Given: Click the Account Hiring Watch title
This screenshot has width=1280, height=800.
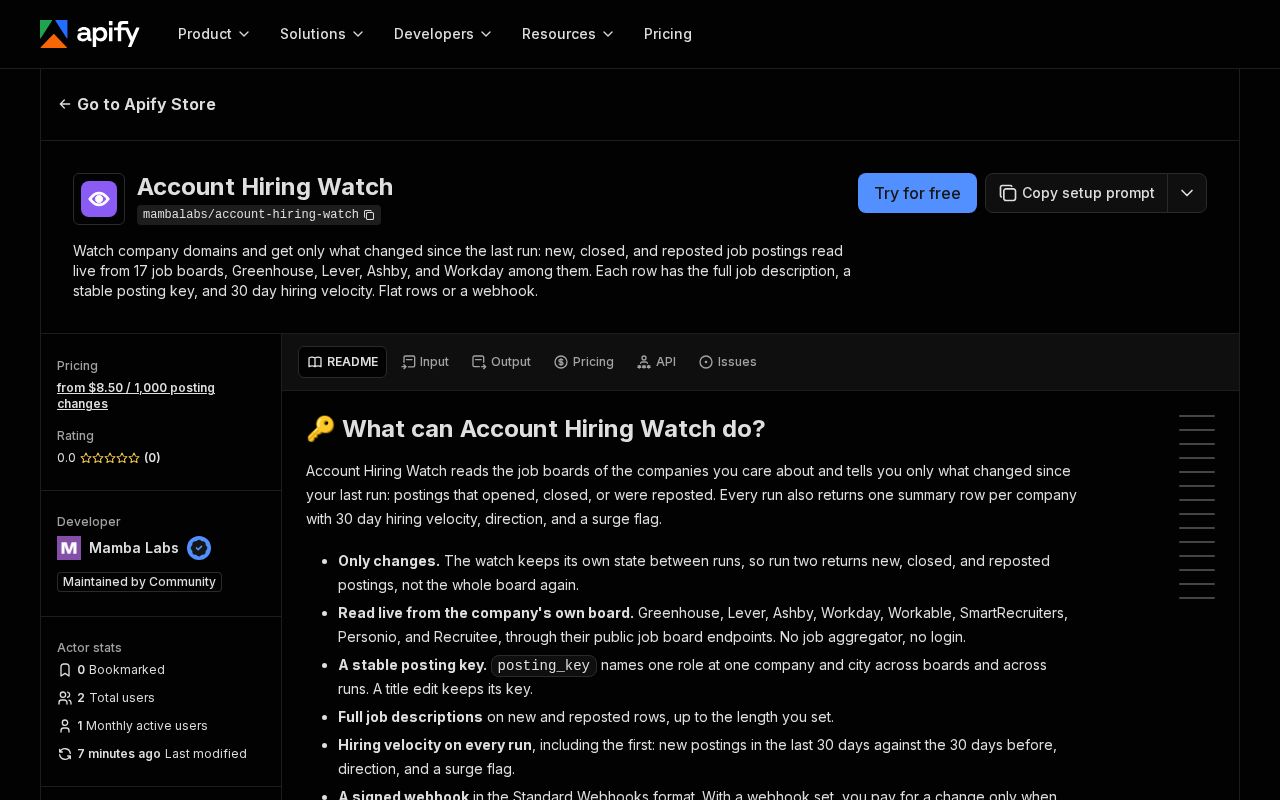Looking at the screenshot, I should coord(265,187).
